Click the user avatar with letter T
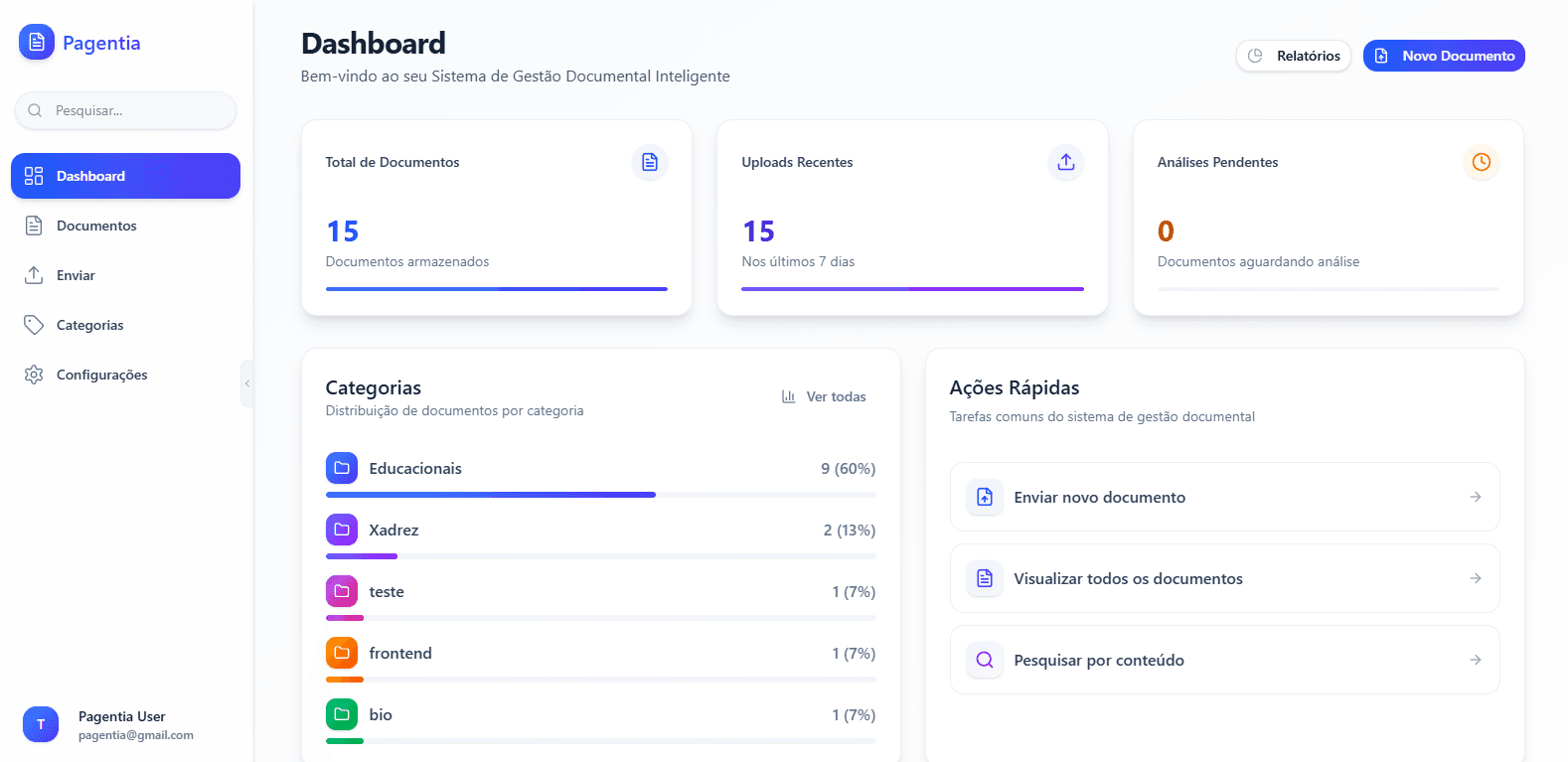This screenshot has height=762, width=1568. click(x=41, y=724)
